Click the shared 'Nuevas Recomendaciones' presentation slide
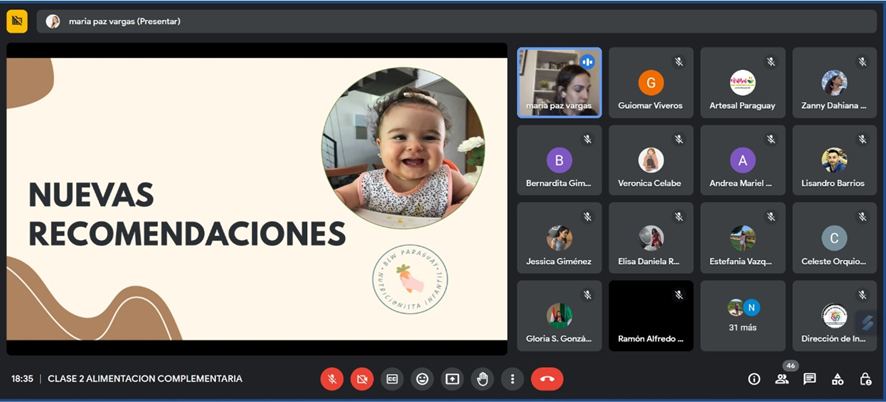The width and height of the screenshot is (886, 402). click(x=257, y=199)
